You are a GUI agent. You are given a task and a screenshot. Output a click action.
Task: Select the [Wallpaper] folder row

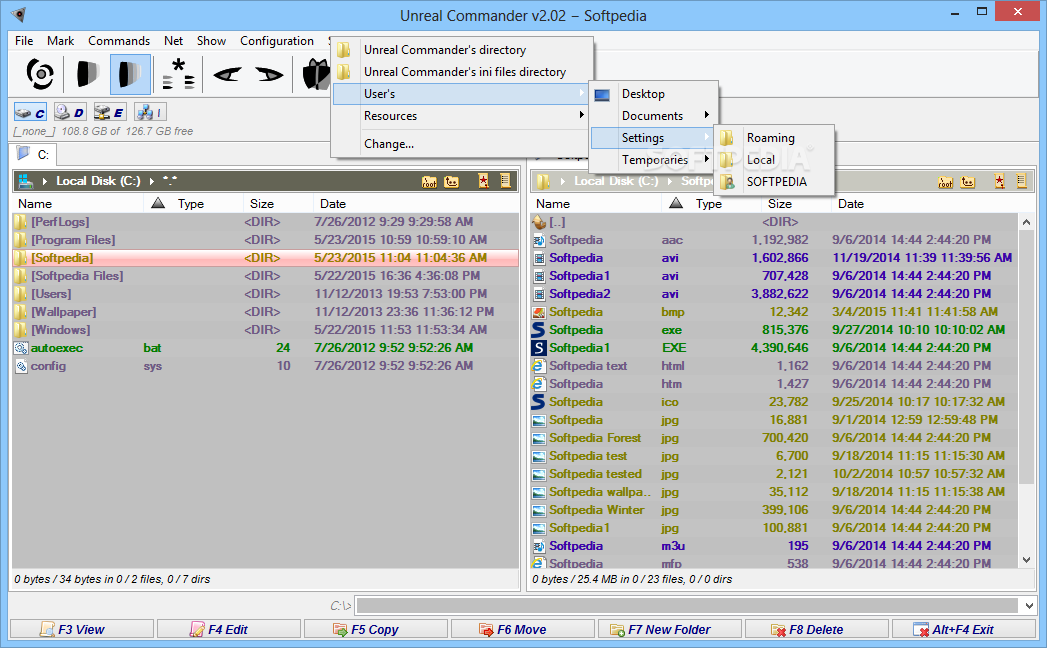(265, 312)
